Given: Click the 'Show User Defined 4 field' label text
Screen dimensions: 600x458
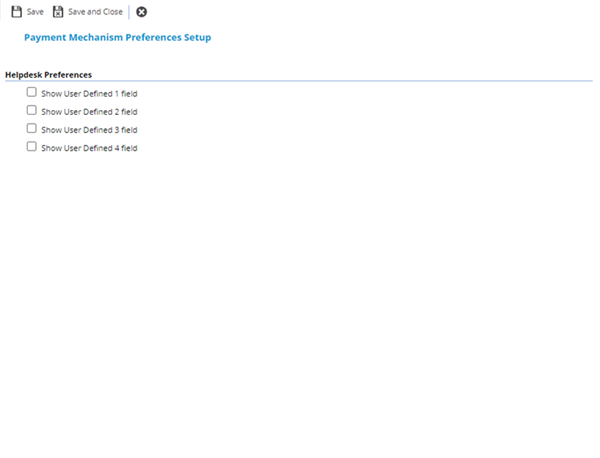Looking at the screenshot, I should (89, 148).
